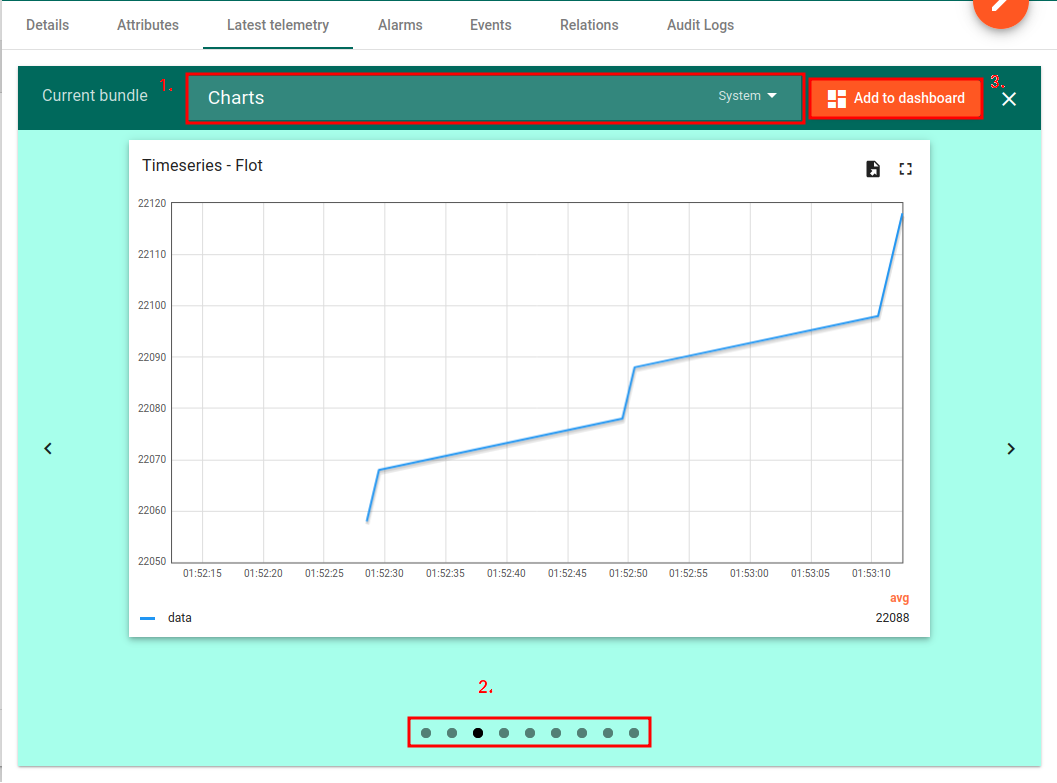The width and height of the screenshot is (1057, 783).
Task: Expand the Timeseries widget to fullscreen
Action: coord(906,169)
